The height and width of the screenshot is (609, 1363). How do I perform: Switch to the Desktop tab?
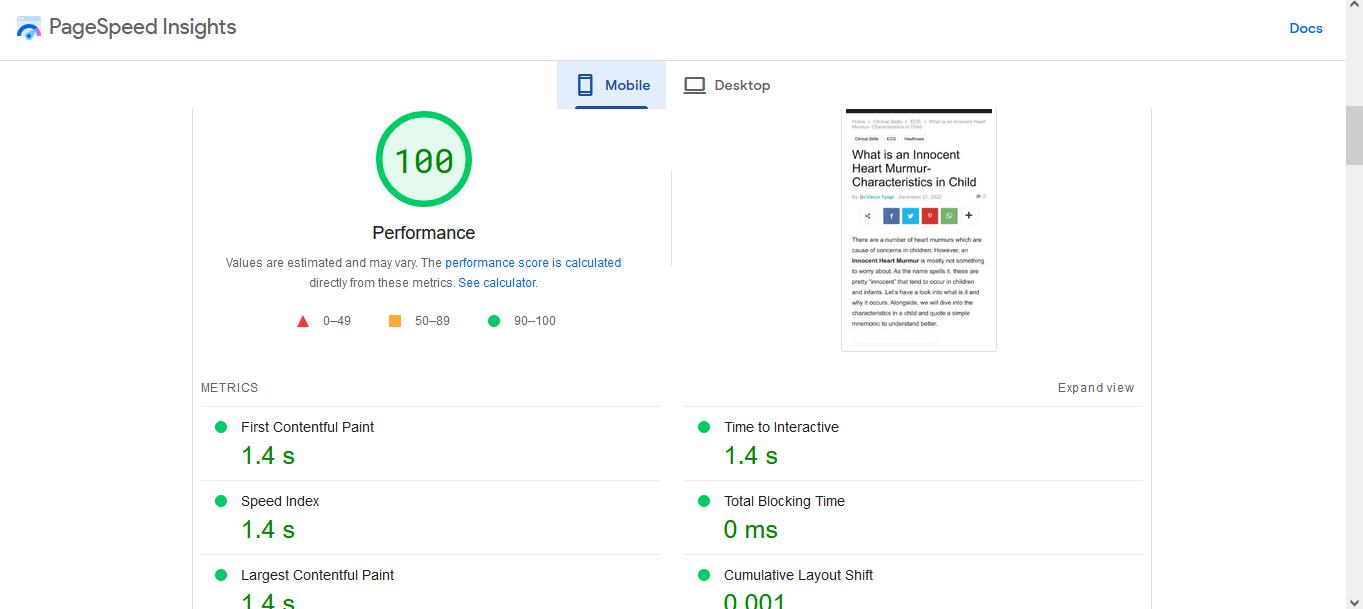pyautogui.click(x=726, y=85)
